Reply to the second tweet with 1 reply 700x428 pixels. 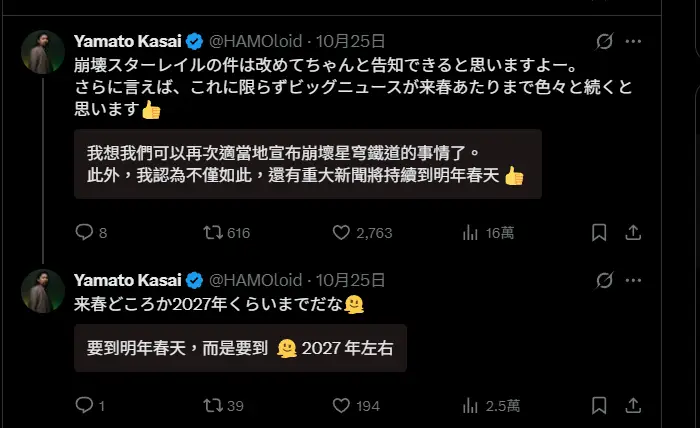tap(84, 405)
